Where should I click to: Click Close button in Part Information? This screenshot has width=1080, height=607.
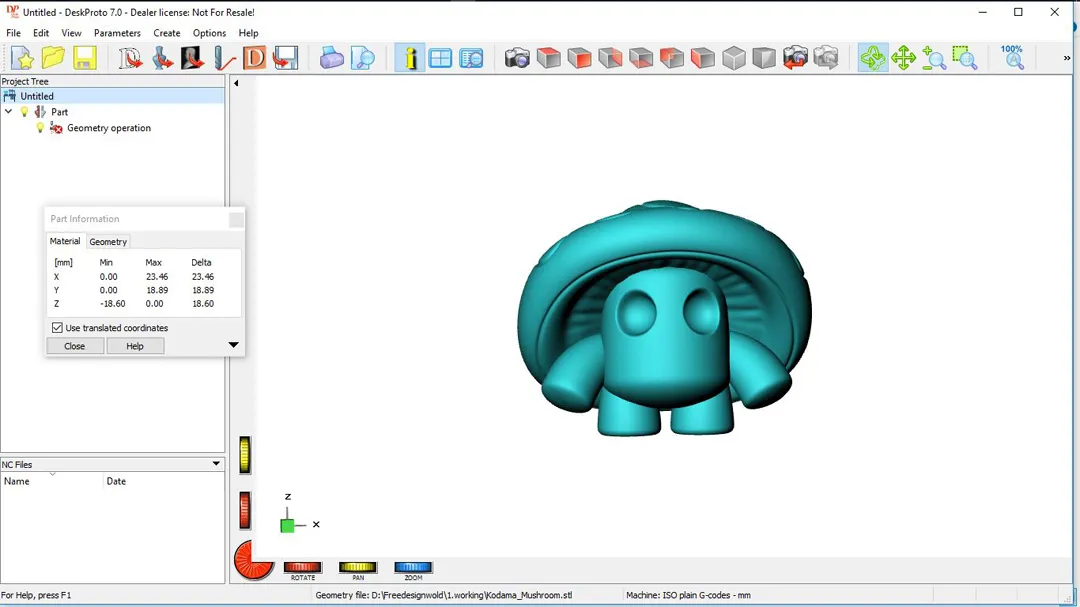coord(74,346)
